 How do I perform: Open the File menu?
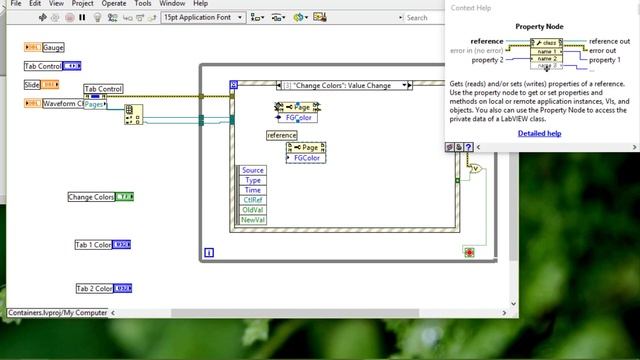16,4
